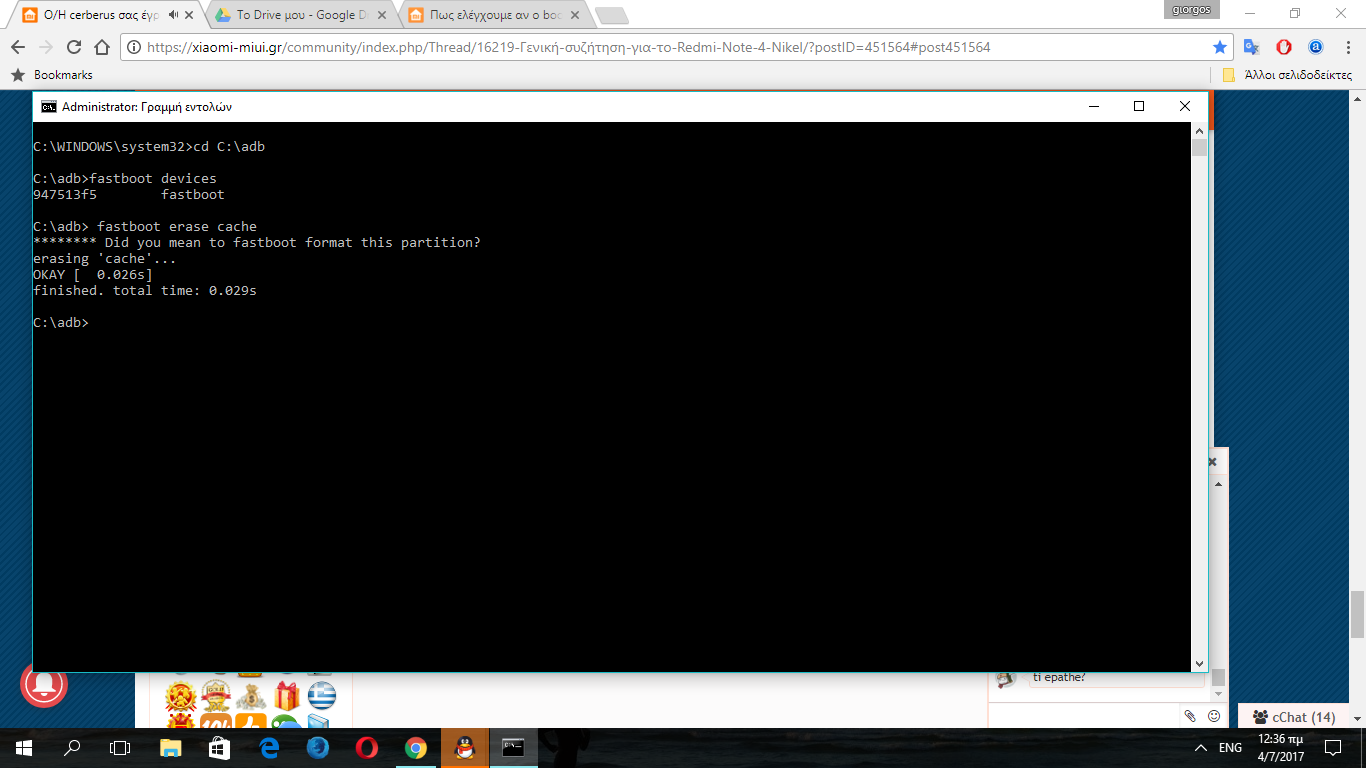Click the red notification bell on the page
This screenshot has width=1366, height=768.
click(x=43, y=685)
